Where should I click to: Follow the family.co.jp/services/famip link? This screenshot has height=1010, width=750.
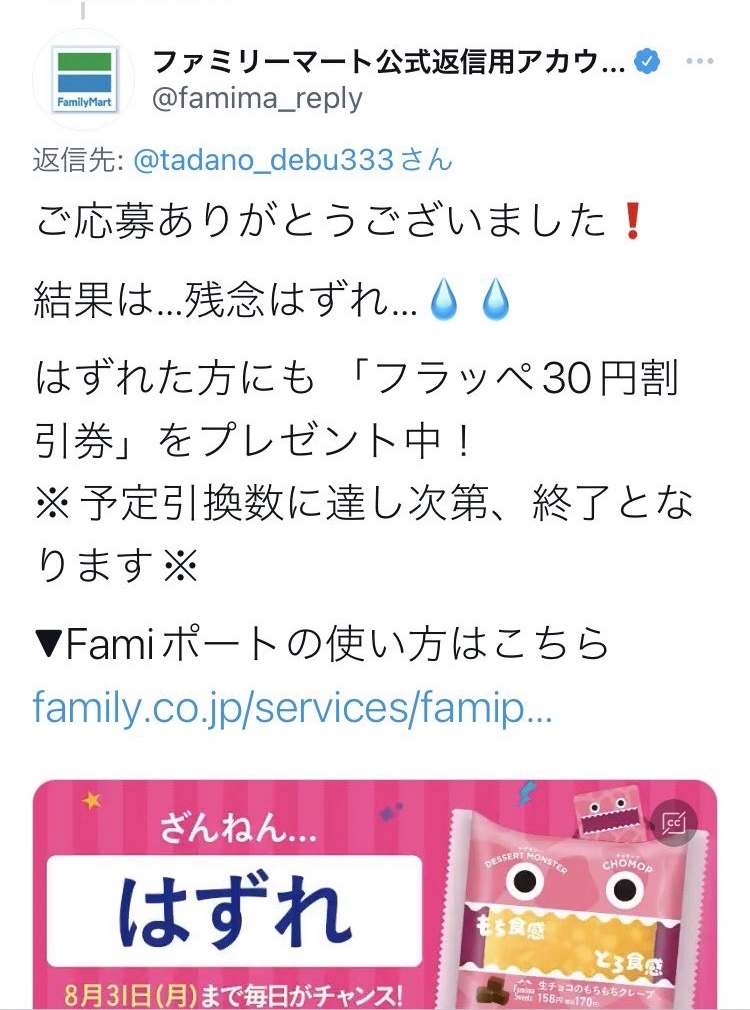pyautogui.click(x=293, y=707)
